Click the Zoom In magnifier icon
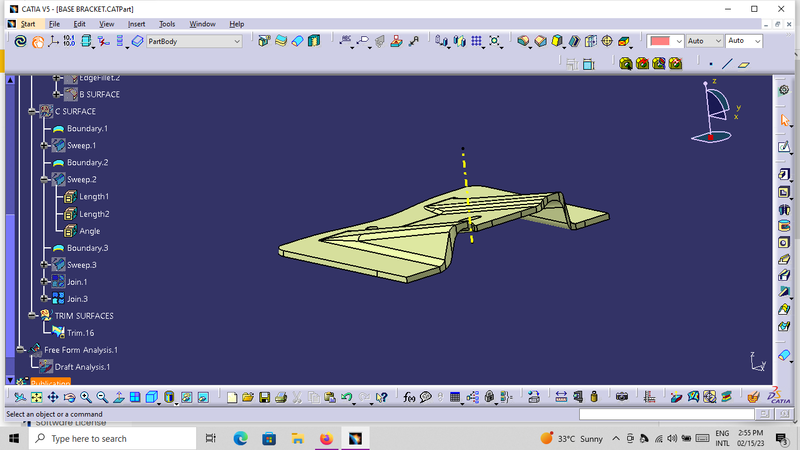 click(x=86, y=397)
